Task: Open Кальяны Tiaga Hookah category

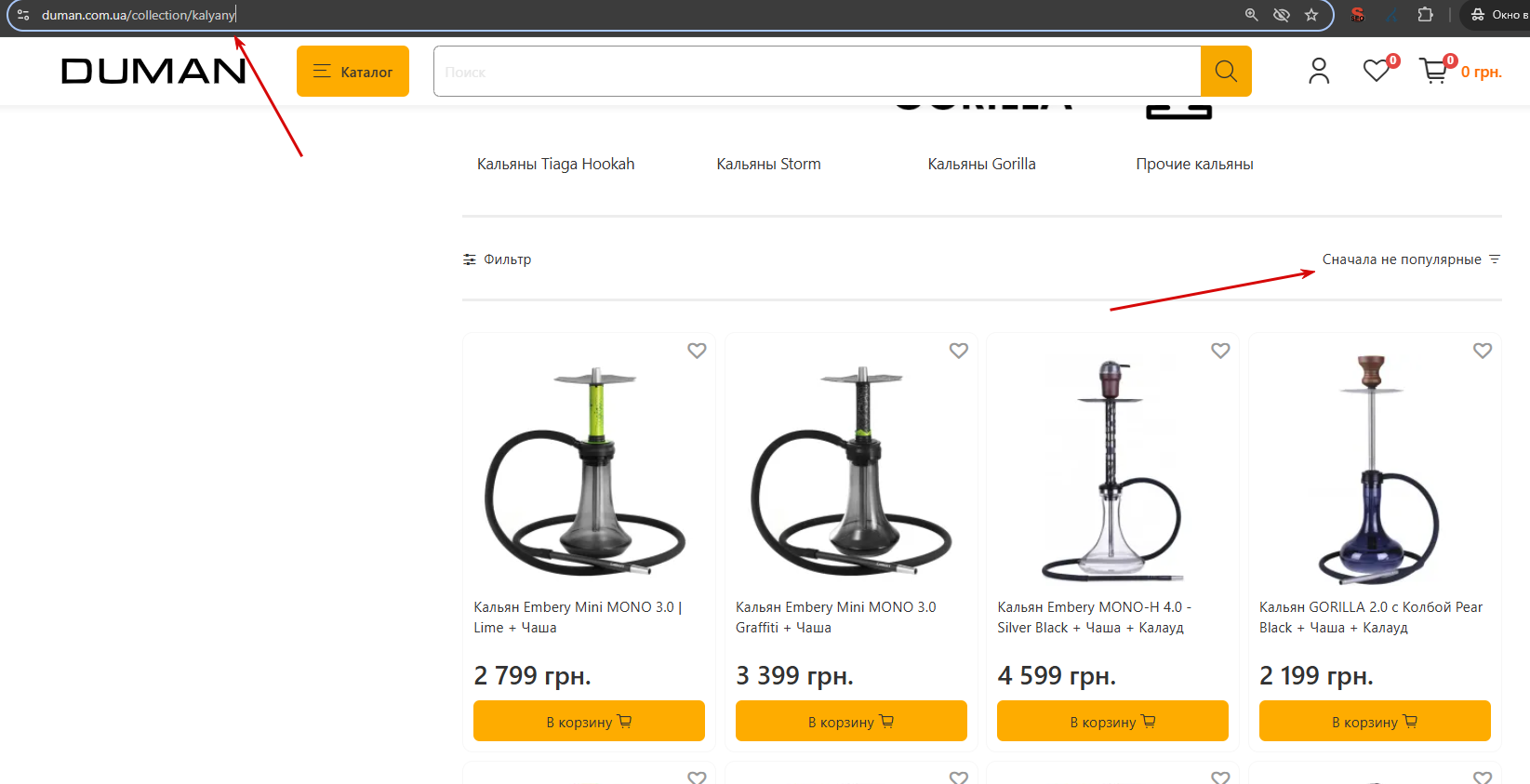Action: [x=555, y=164]
